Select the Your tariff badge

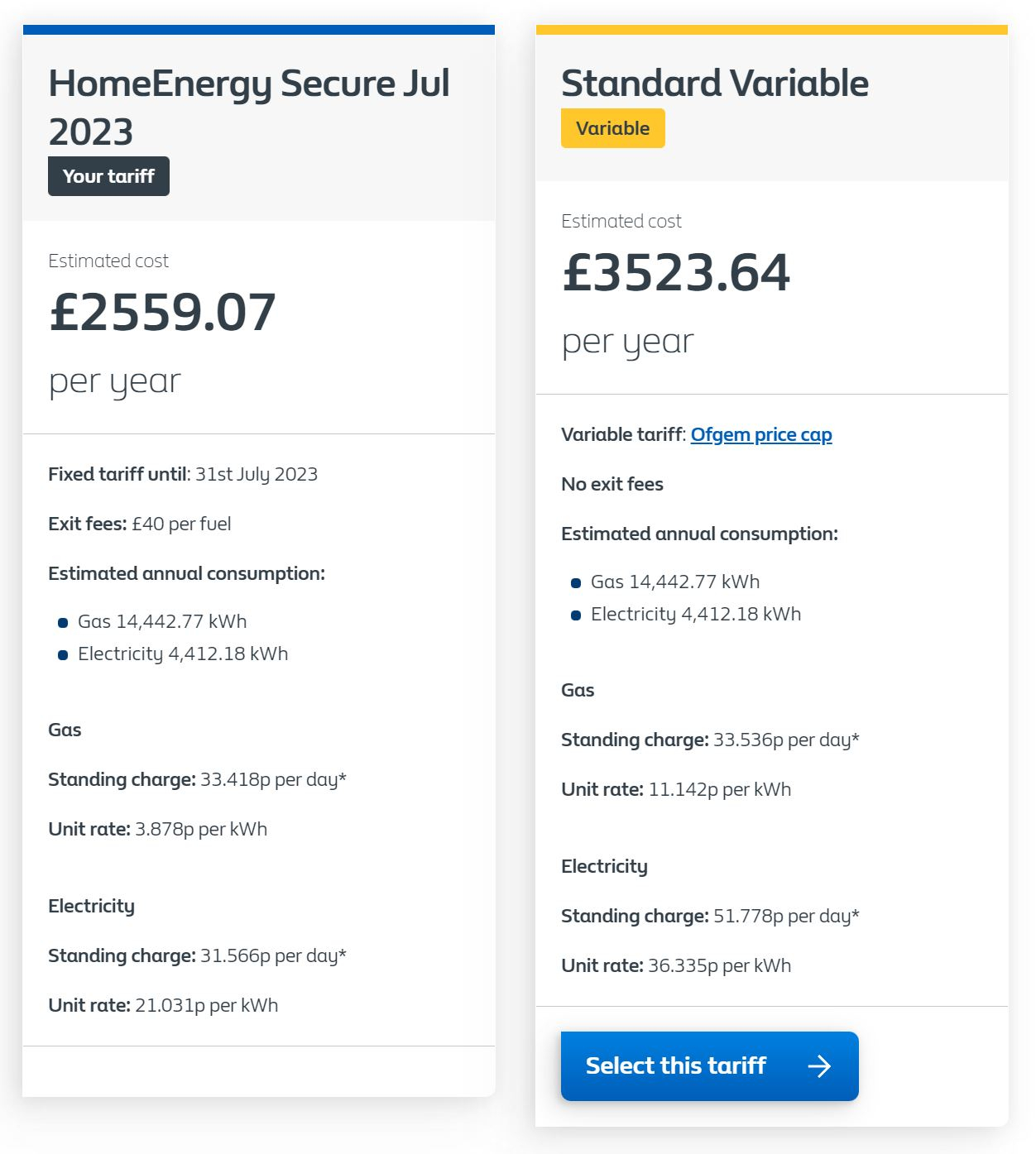108,175
